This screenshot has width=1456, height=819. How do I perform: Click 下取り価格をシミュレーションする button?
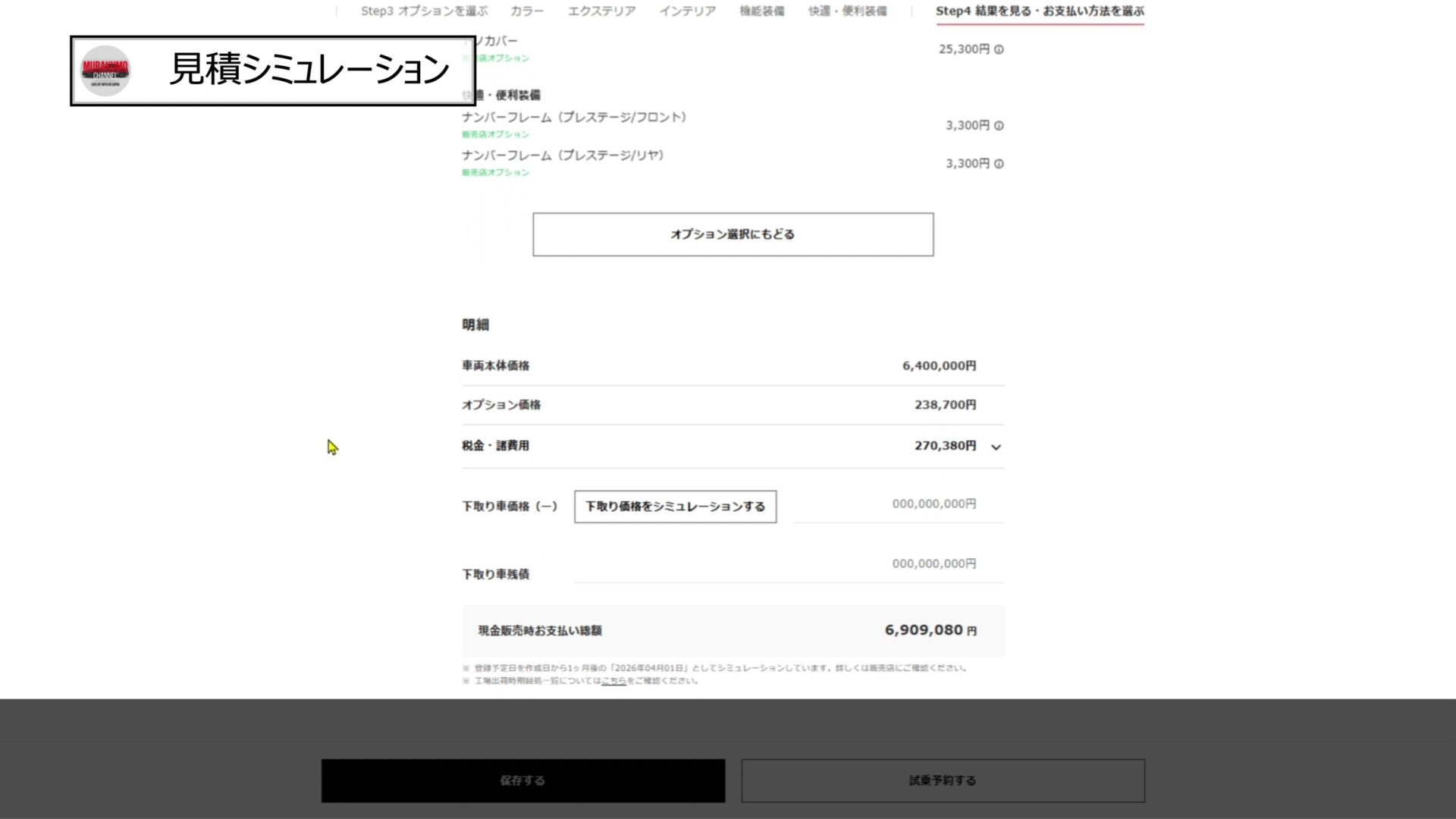(x=675, y=507)
